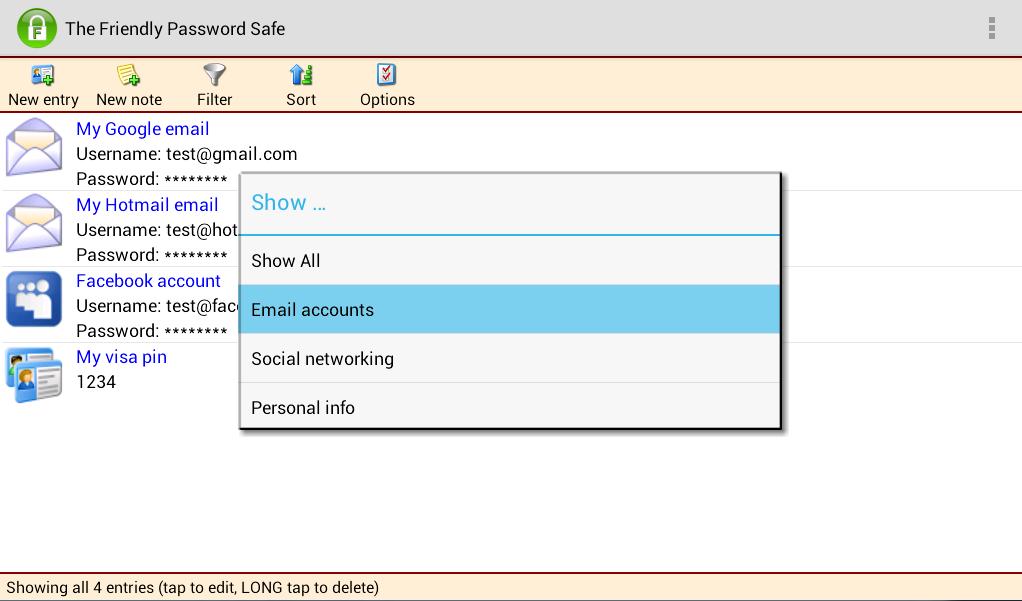The image size is (1022, 601).
Task: Tap the Facebook Password masked line
Action: click(x=152, y=331)
